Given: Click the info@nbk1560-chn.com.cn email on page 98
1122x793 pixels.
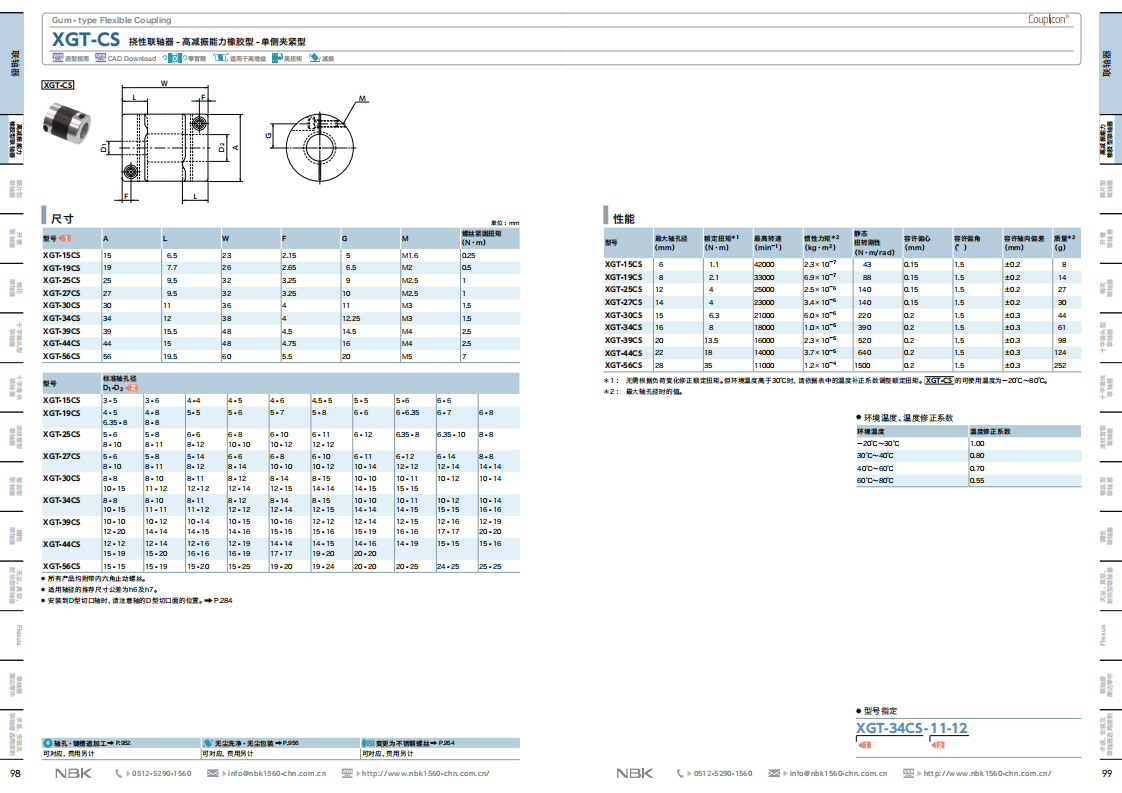Looking at the screenshot, I should (277, 774).
